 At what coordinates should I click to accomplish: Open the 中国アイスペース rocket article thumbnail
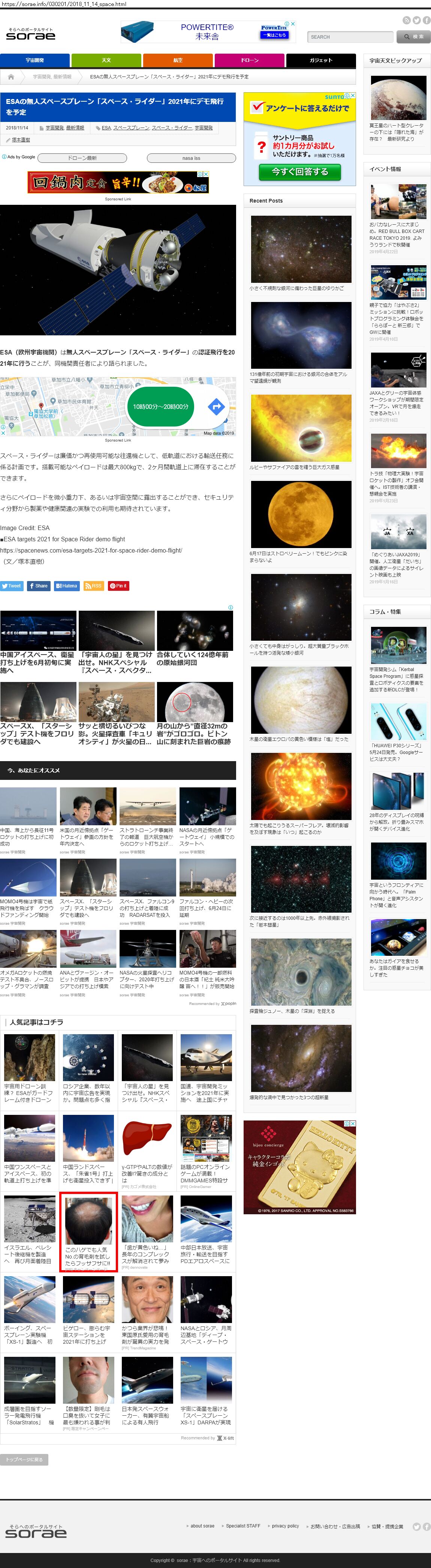[38, 631]
